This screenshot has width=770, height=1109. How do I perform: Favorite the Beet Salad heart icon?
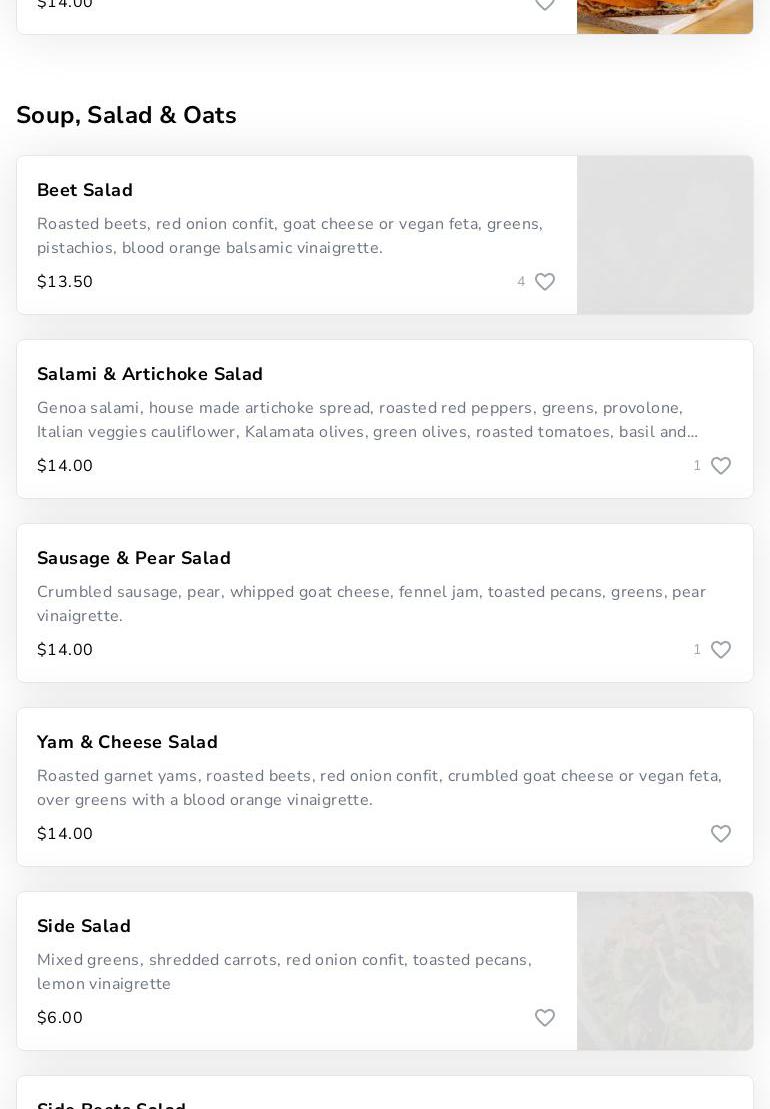pyautogui.click(x=545, y=282)
